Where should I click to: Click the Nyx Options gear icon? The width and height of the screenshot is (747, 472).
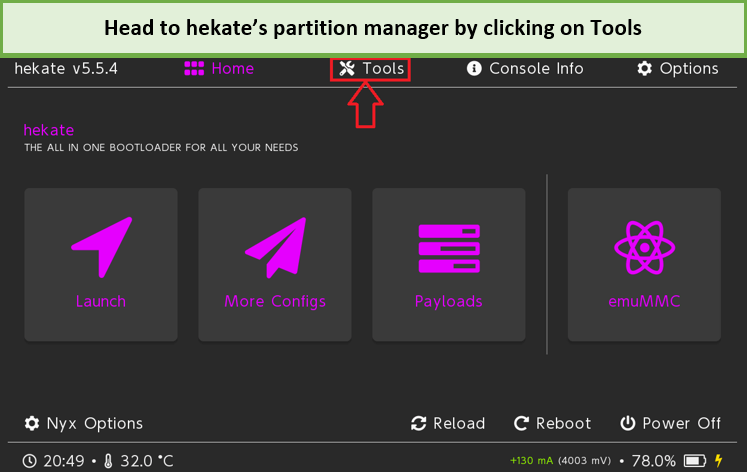point(32,423)
